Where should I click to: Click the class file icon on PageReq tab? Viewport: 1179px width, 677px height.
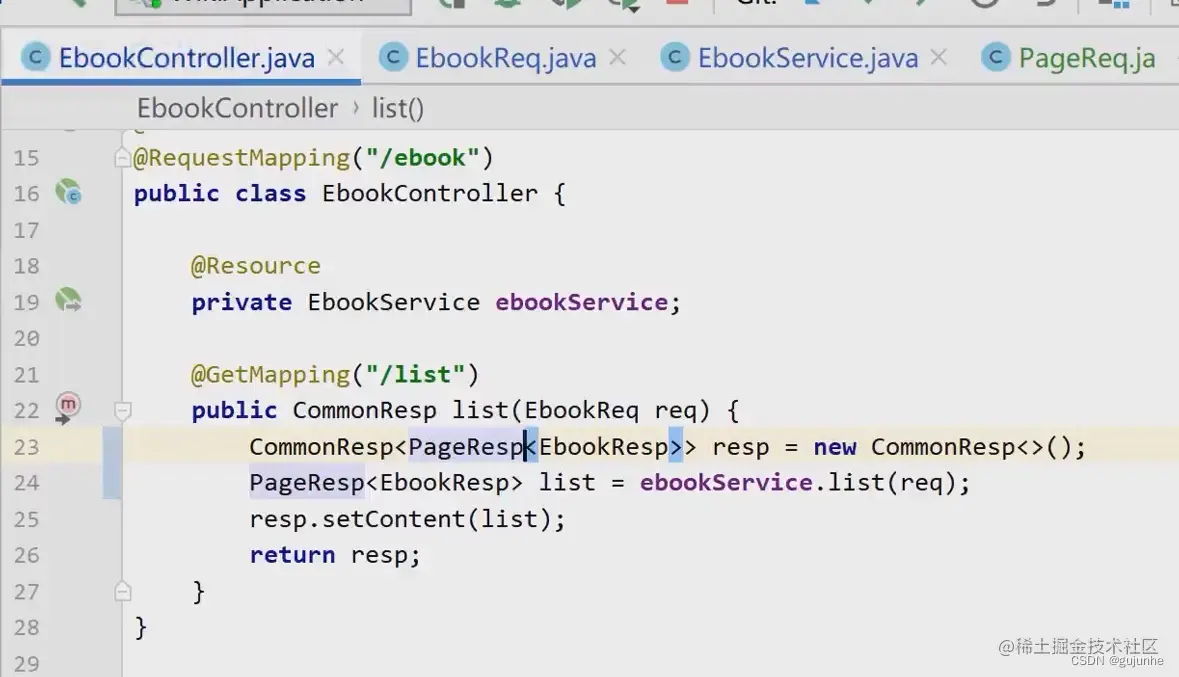(x=996, y=57)
